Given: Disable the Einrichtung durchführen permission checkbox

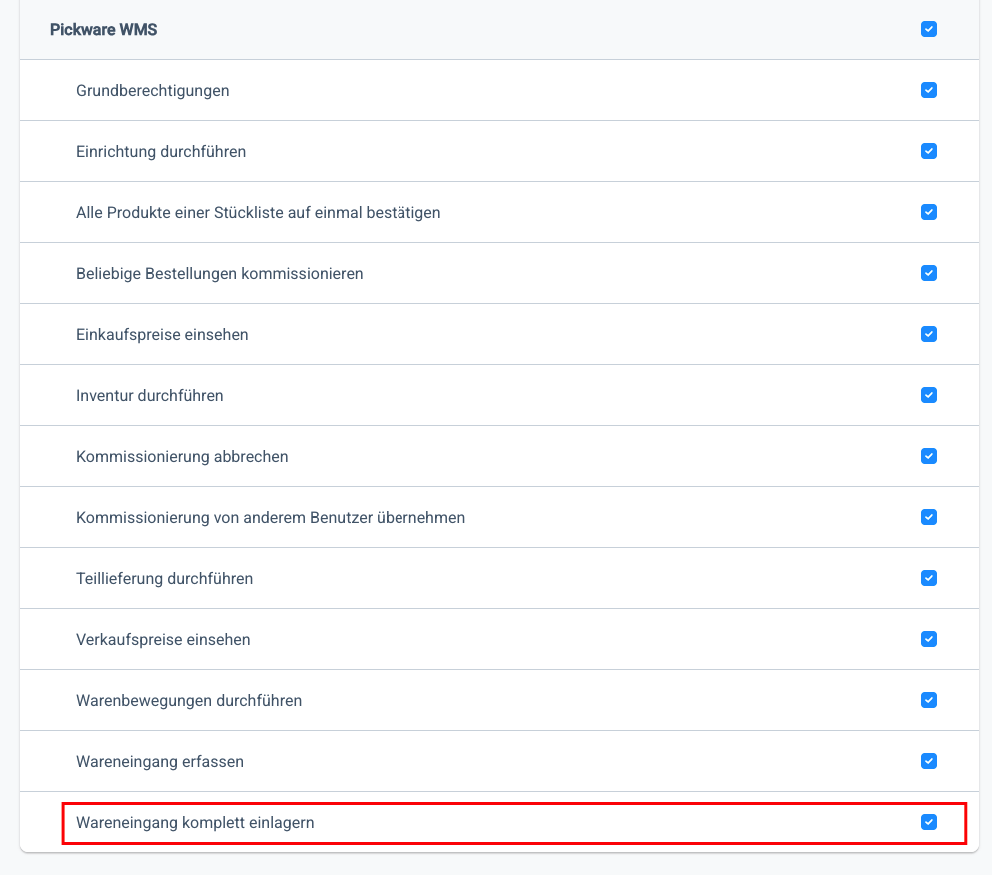Looking at the screenshot, I should (929, 151).
